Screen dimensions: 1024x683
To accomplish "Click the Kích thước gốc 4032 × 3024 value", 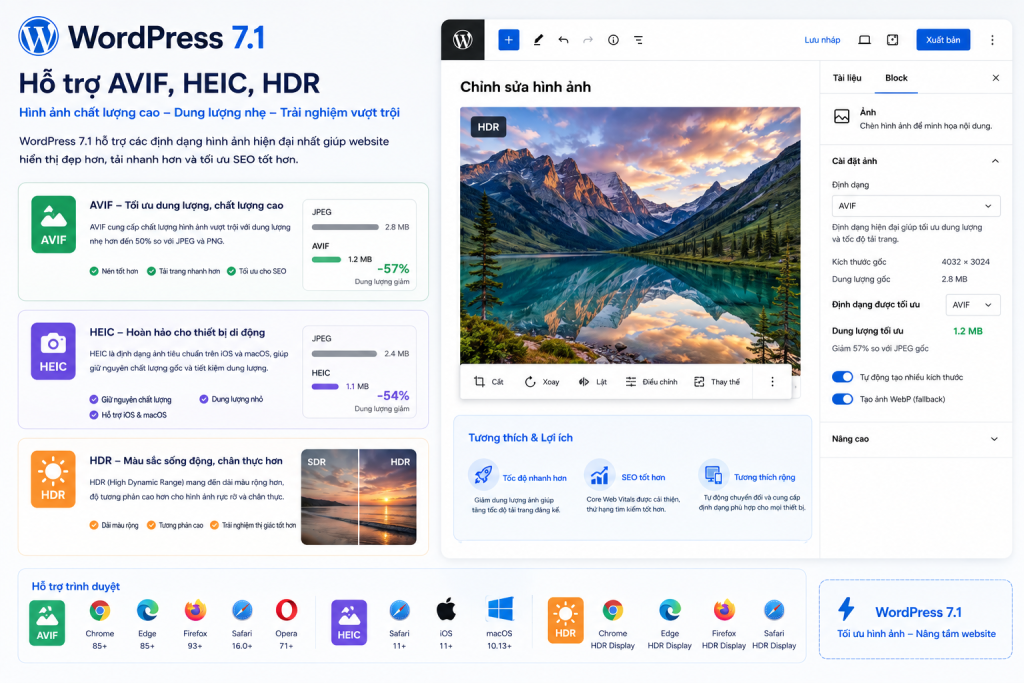I will [965, 262].
